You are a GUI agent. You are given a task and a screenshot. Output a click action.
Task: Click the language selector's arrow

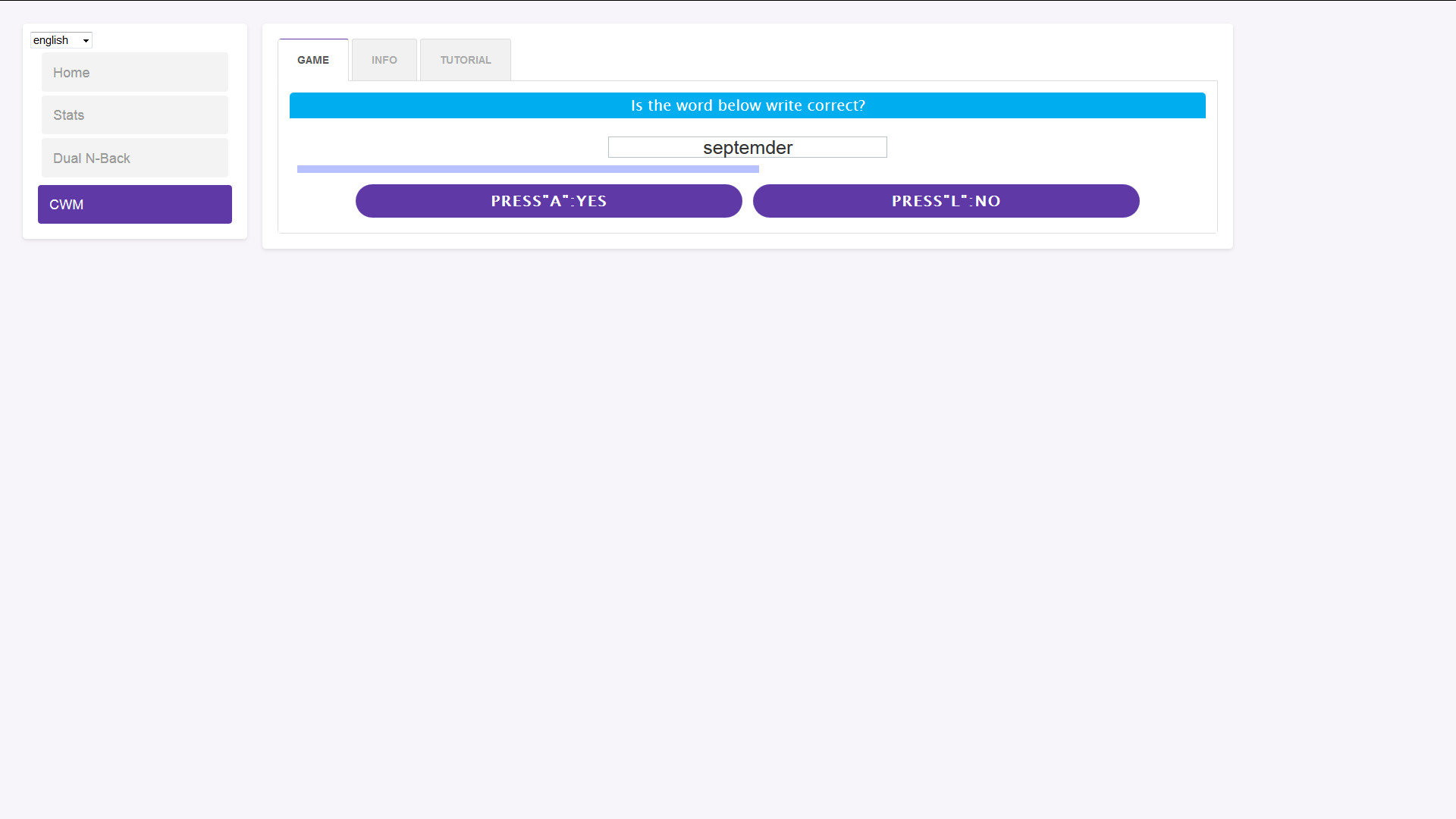(86, 41)
